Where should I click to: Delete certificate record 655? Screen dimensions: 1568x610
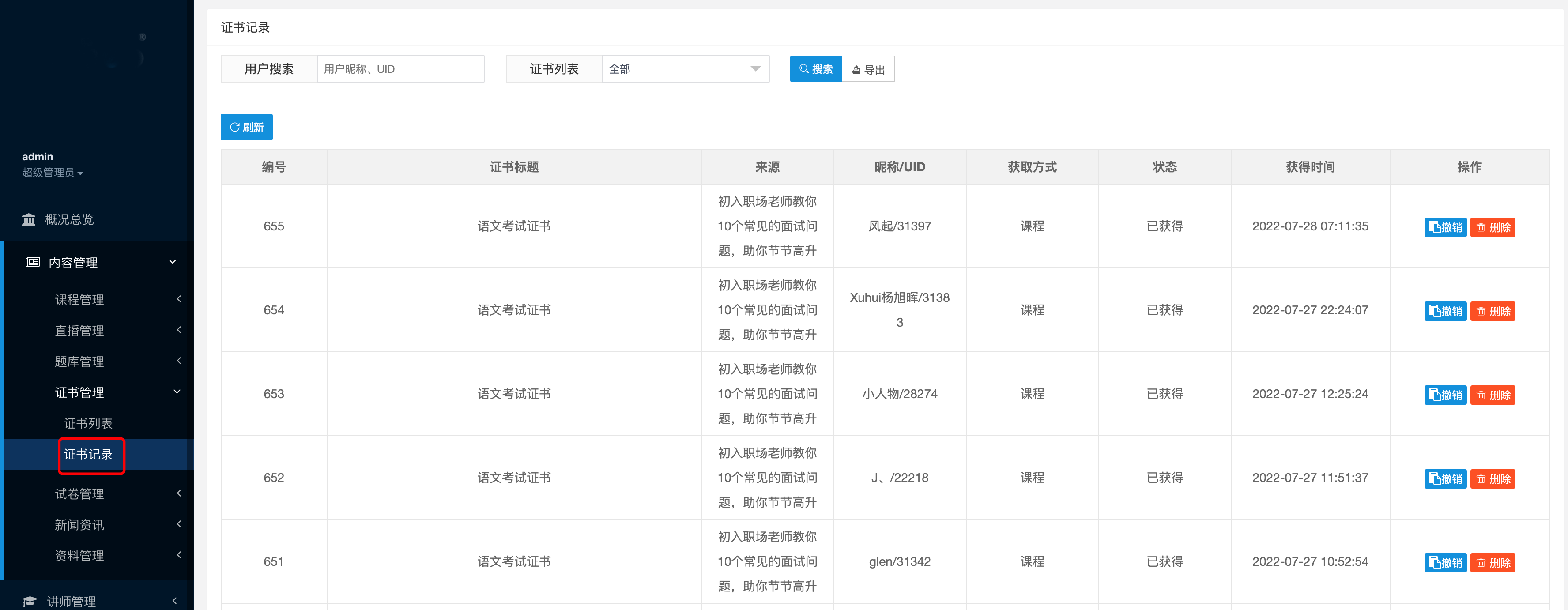coord(1493,227)
